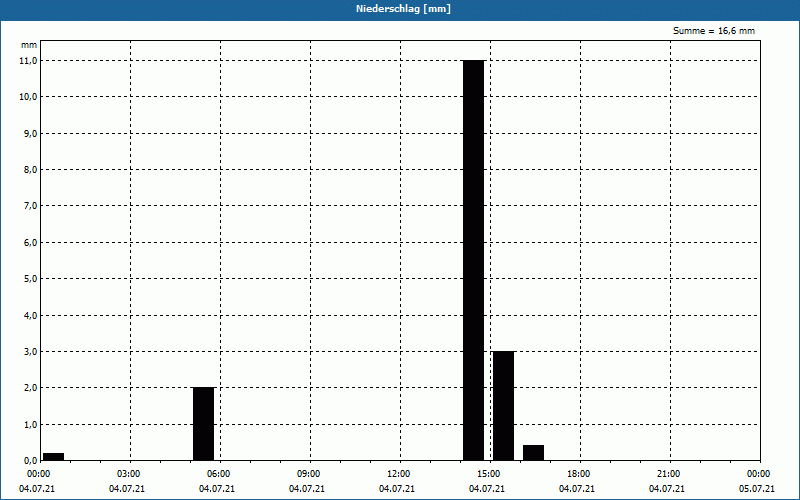Viewport: 800px width, 500px height.
Task: Click the 10,0 y-axis label
Action: (29, 96)
